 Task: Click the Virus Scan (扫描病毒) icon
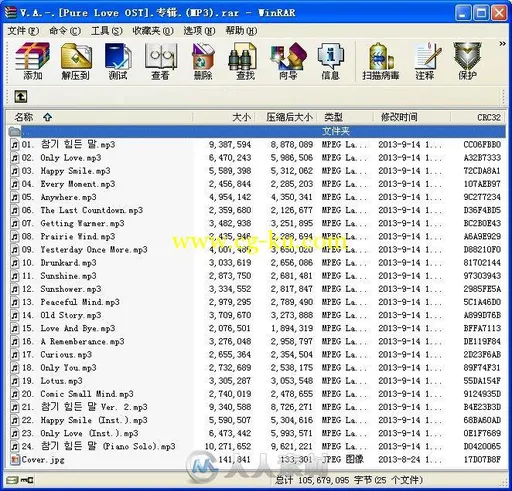click(x=381, y=61)
